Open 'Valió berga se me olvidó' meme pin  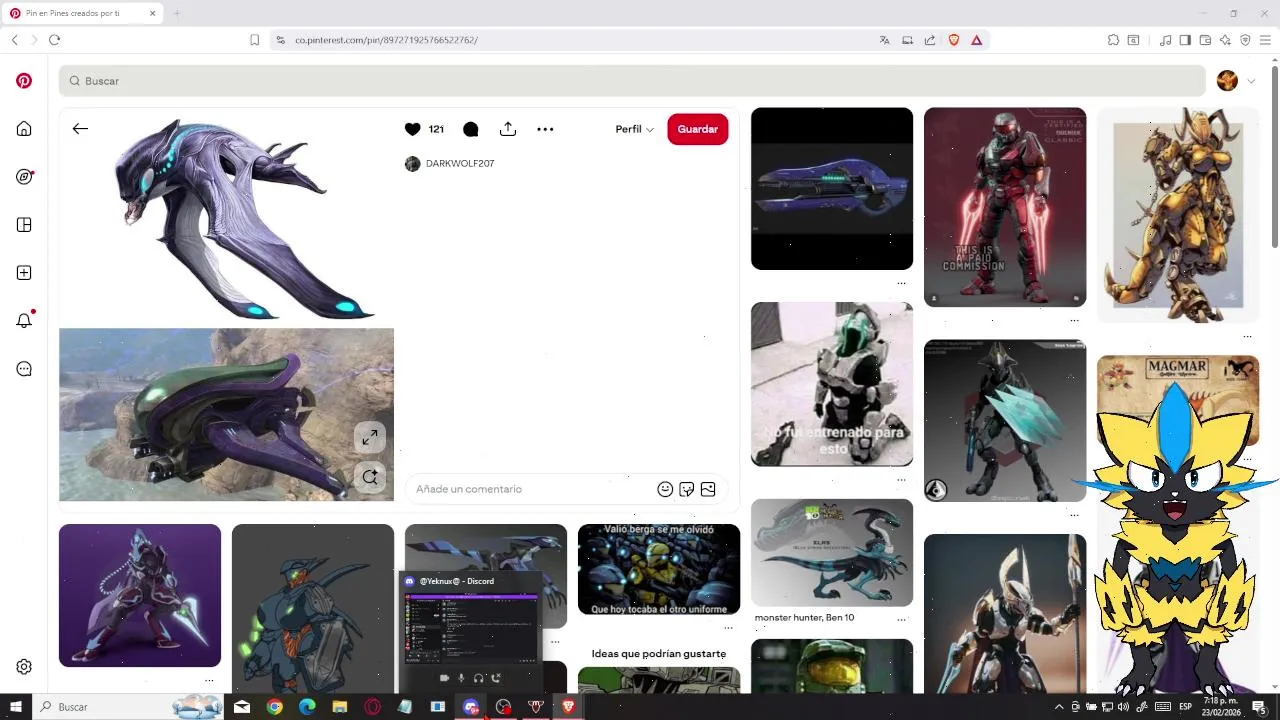(659, 569)
